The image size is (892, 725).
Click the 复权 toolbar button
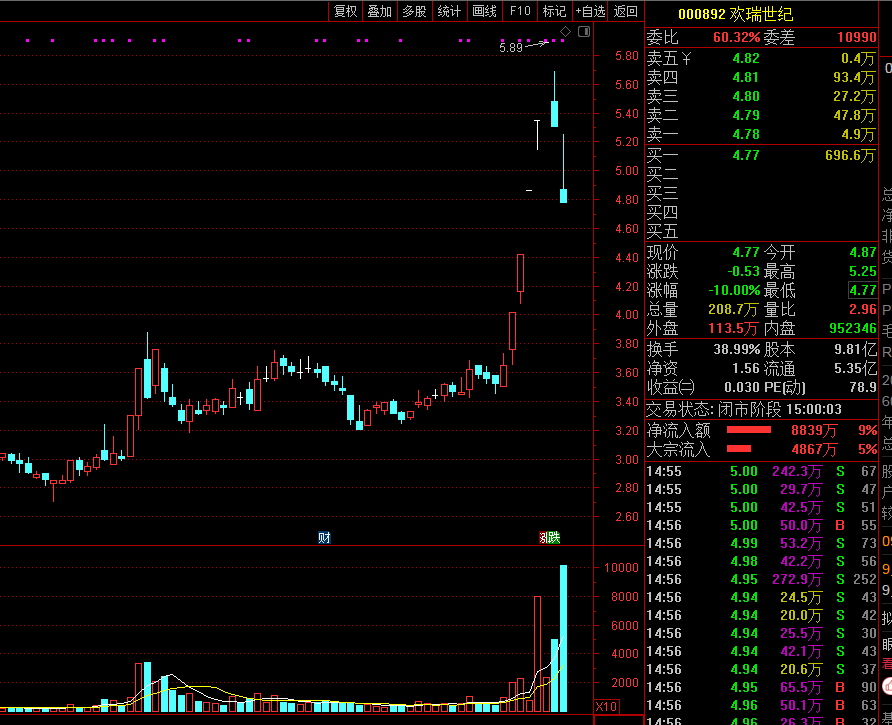pos(345,11)
